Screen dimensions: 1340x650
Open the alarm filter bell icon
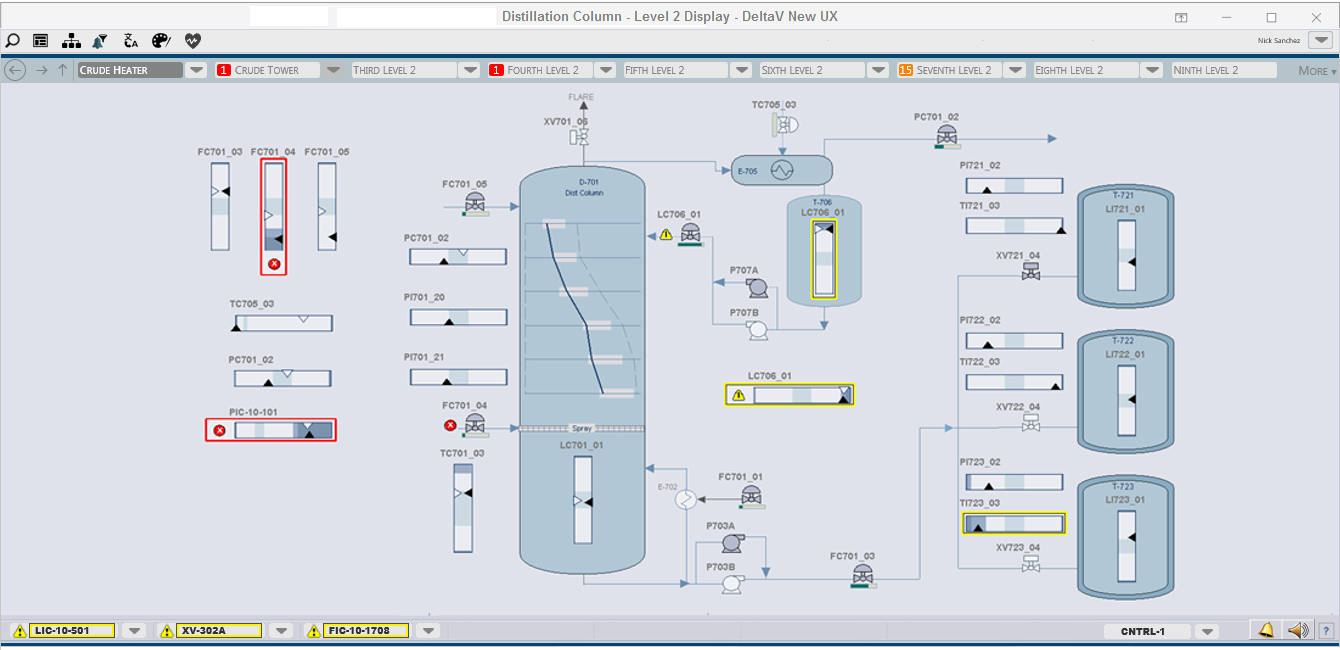tap(100, 41)
